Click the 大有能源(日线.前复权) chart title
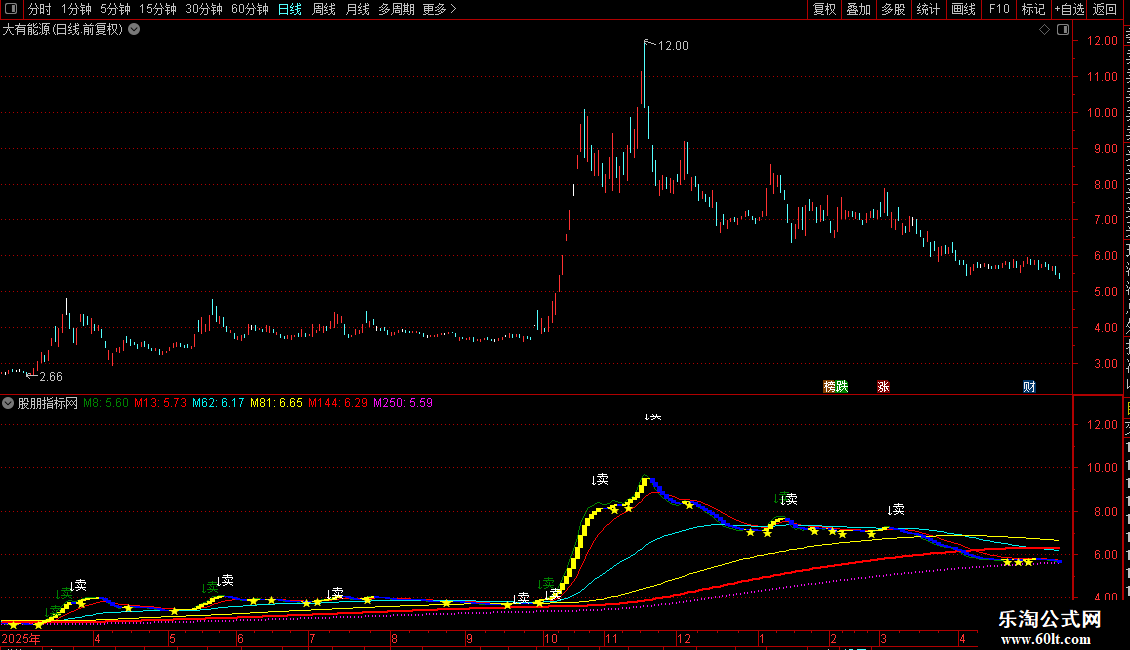Viewport: 1130px width, 650px height. coord(63,30)
